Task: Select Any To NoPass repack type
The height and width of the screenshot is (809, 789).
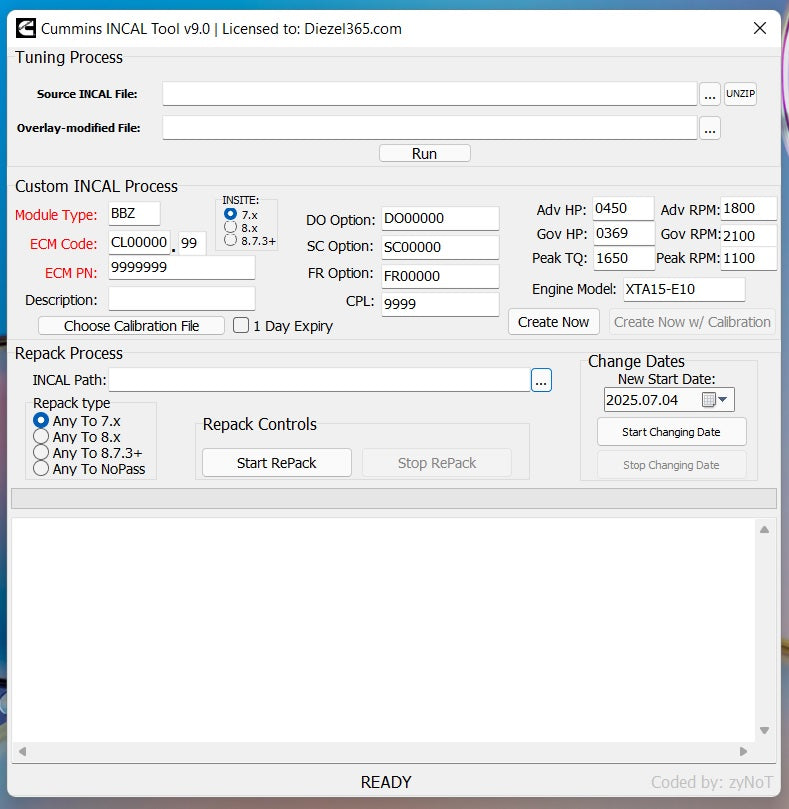Action: (41, 468)
